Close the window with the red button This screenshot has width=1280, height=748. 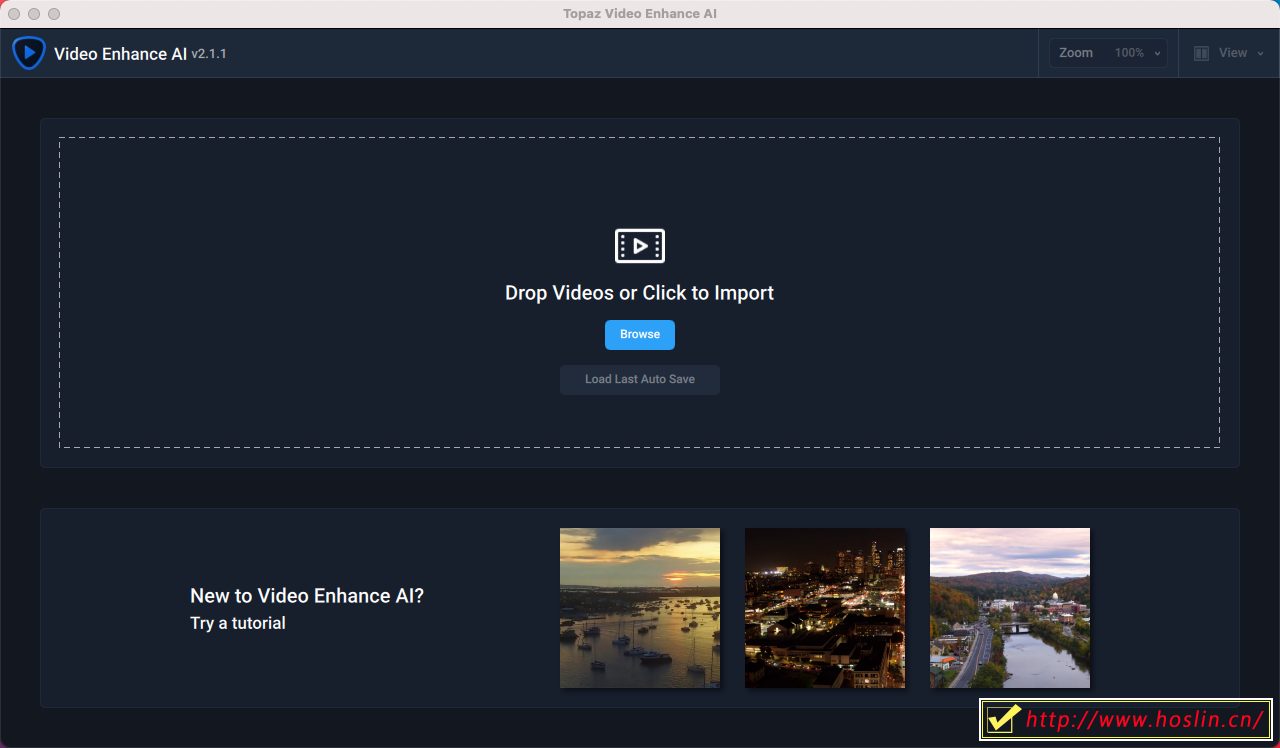pyautogui.click(x=14, y=14)
